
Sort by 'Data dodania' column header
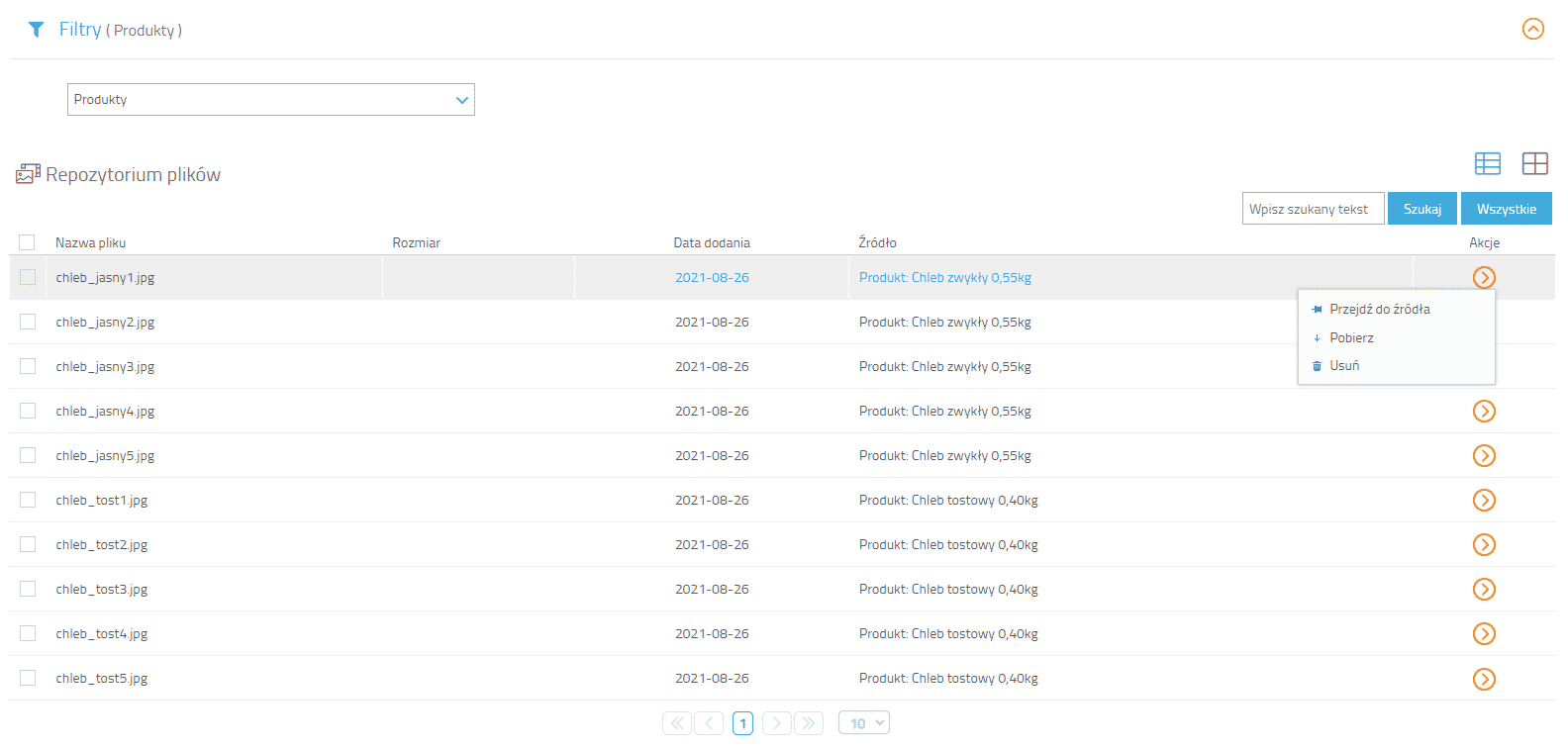(x=712, y=242)
